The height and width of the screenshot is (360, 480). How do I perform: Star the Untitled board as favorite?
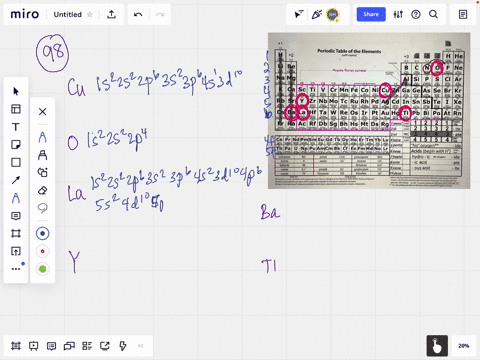89,14
